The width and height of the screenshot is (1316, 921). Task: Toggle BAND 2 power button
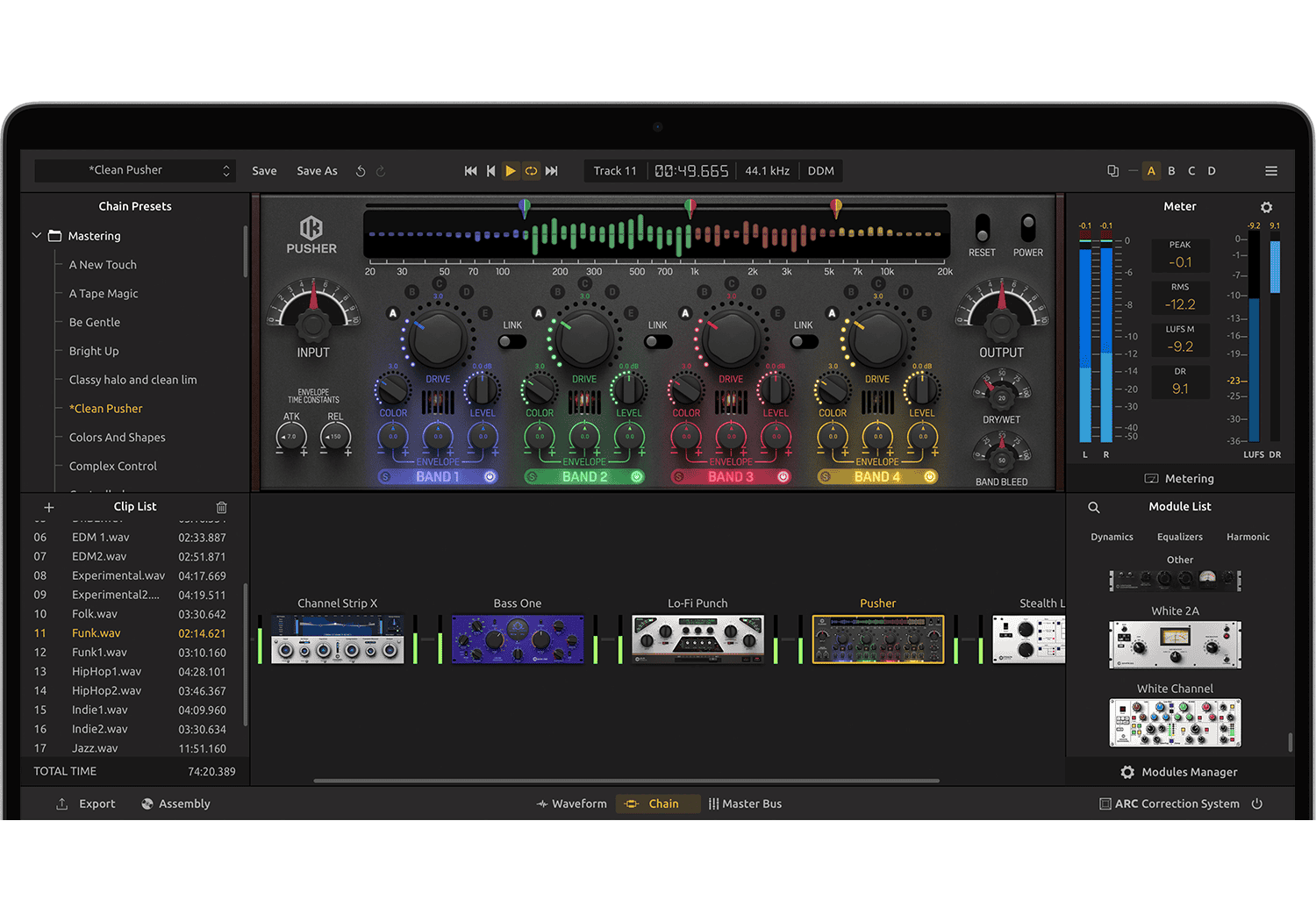click(x=637, y=476)
